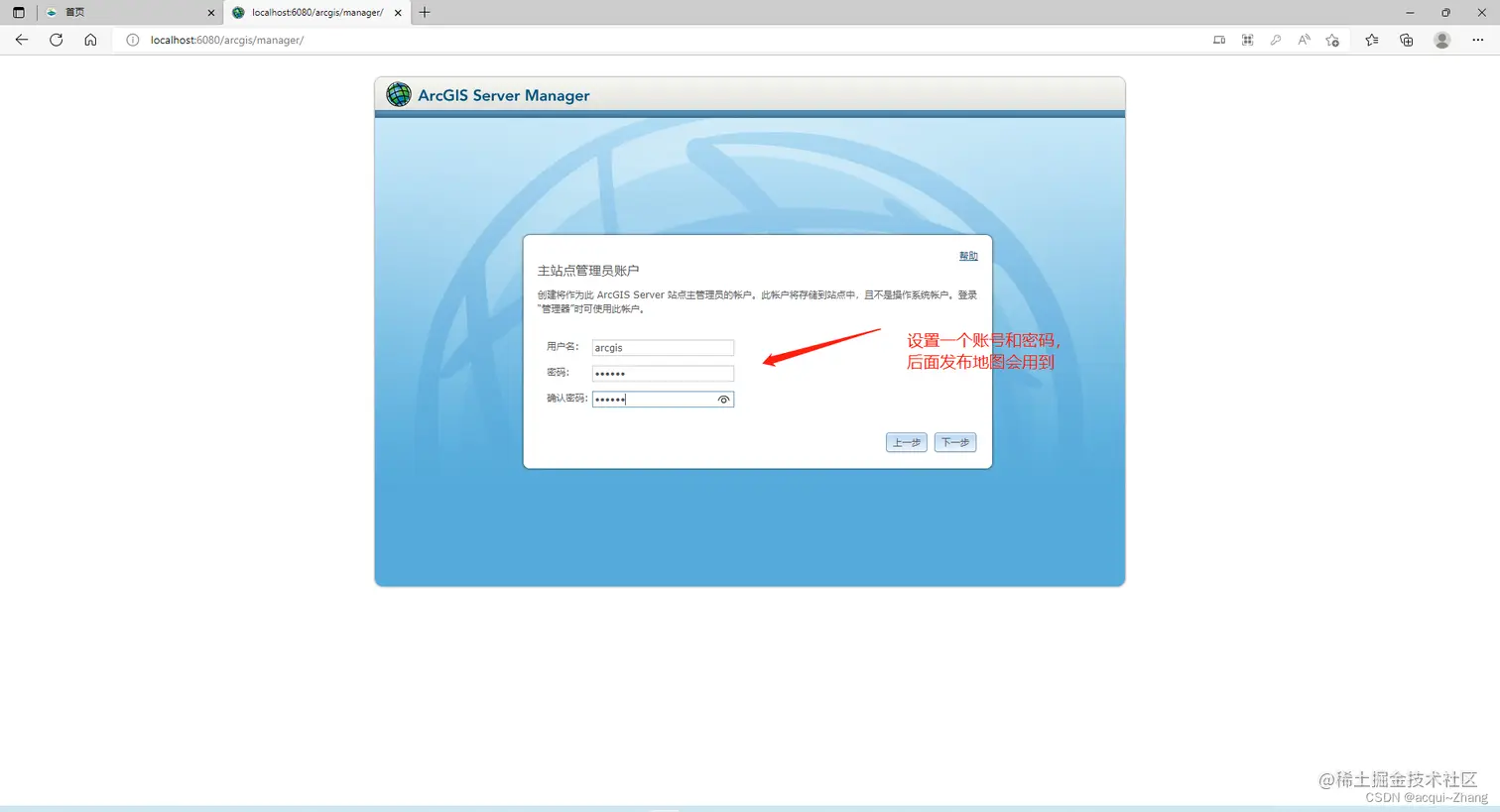Open the QR code icon in address bar
This screenshot has height=812, width=1500.
(x=1247, y=40)
